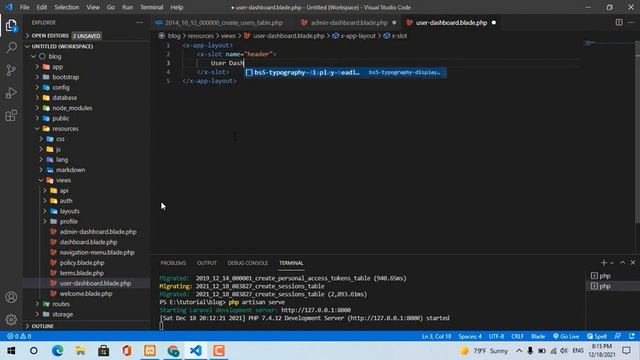Click unsaved dot on user-dashboard tab
640x360 pixels.
pyautogui.click(x=493, y=22)
